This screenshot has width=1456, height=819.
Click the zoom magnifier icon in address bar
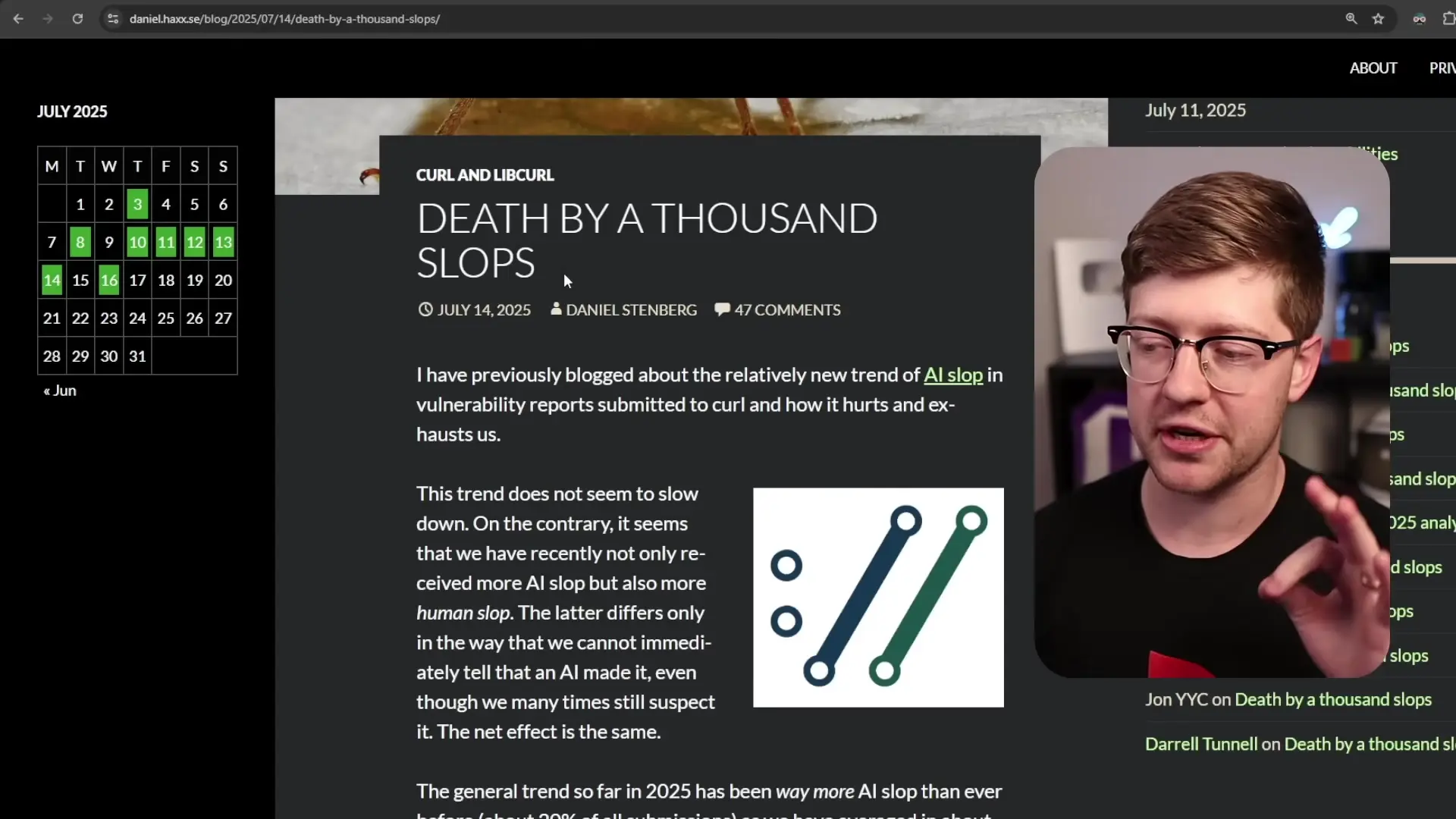point(1351,19)
